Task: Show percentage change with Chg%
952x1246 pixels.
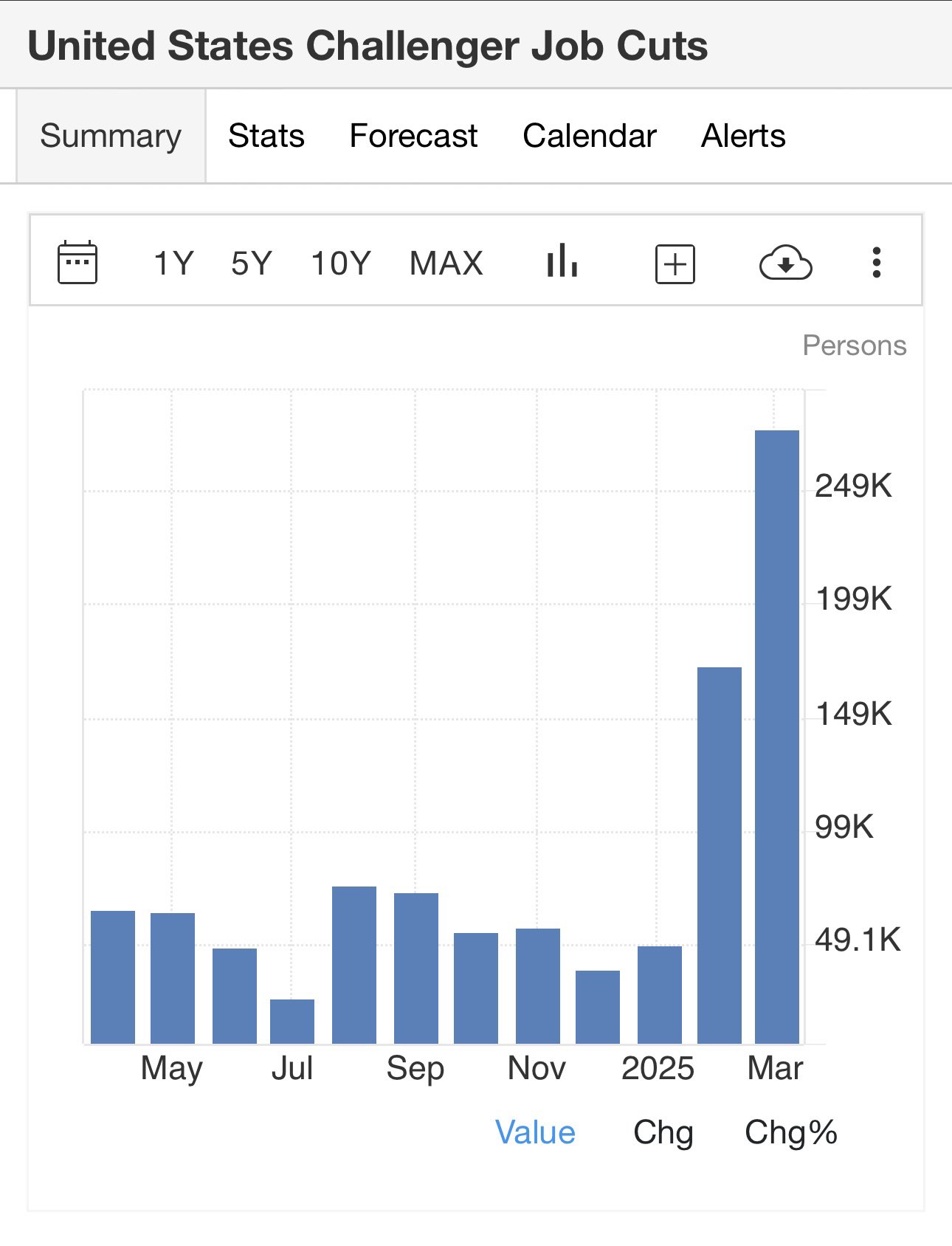Action: point(790,1132)
